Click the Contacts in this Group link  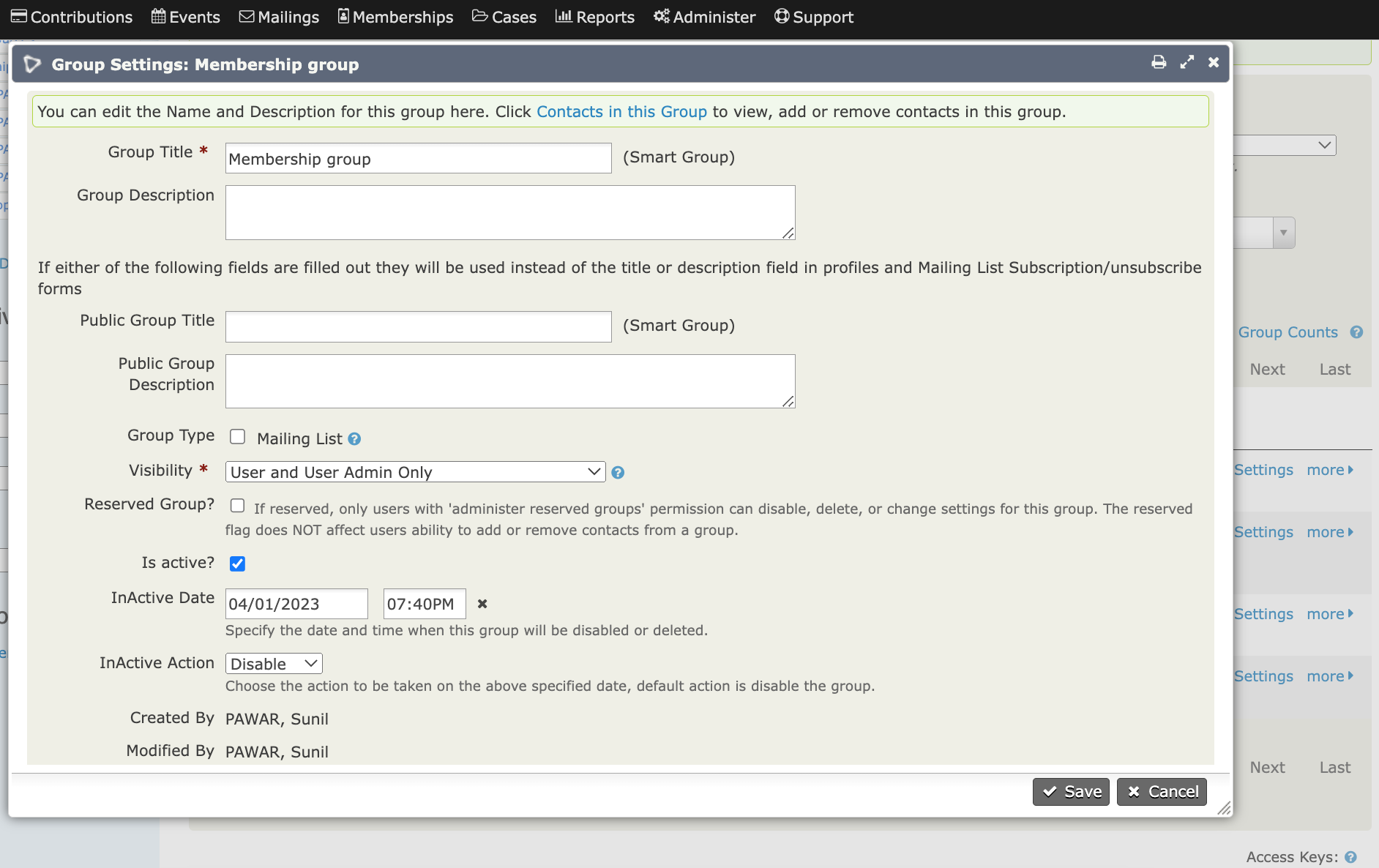[621, 111]
